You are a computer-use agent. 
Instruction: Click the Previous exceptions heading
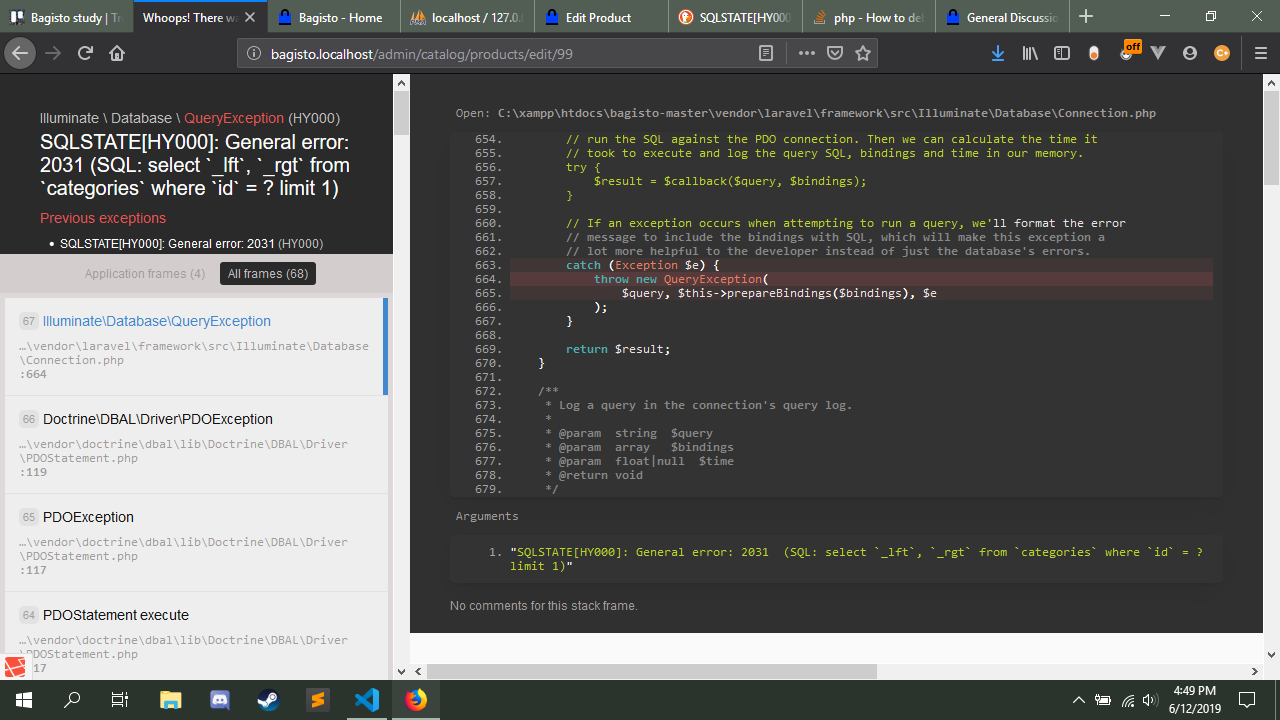103,218
